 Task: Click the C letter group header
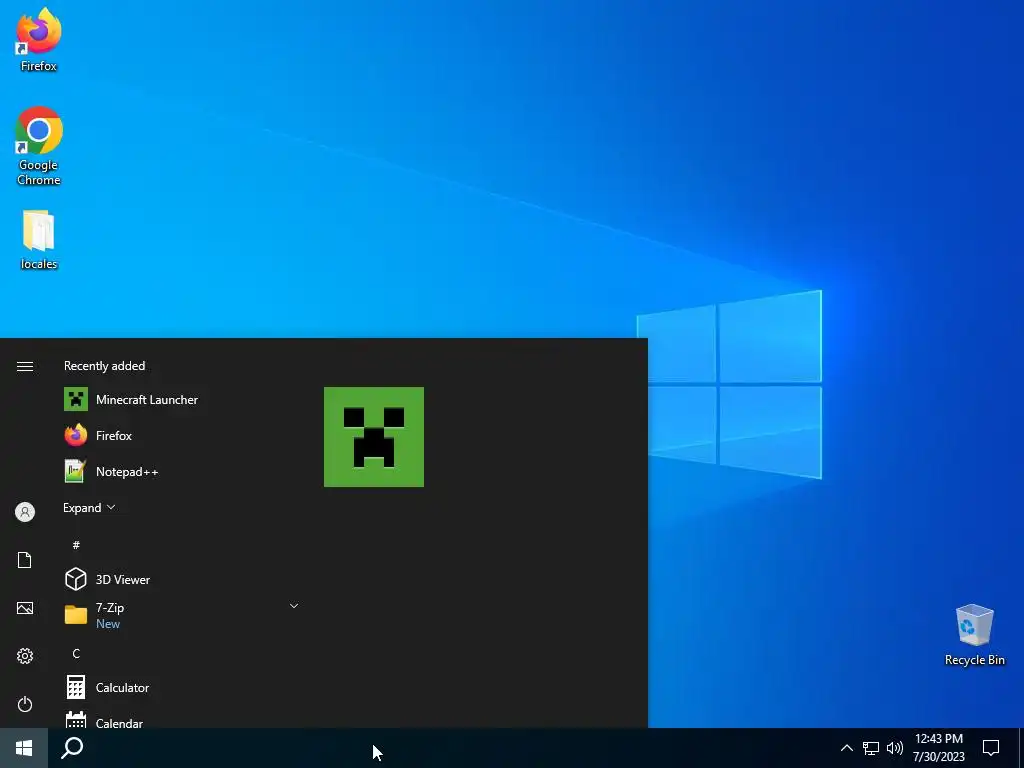(76, 653)
